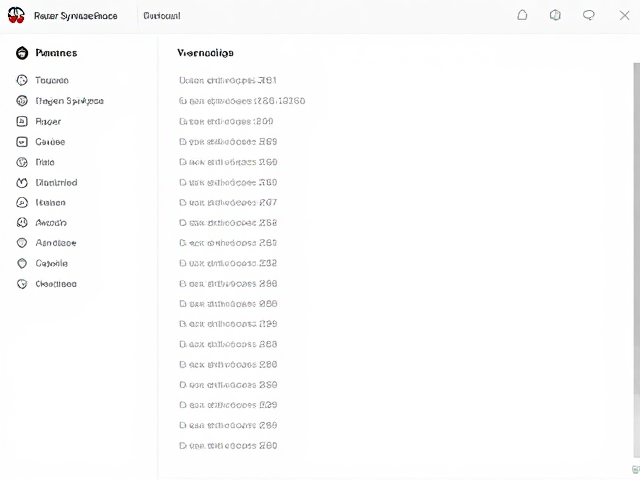Image resolution: width=640 pixels, height=480 pixels.
Task: Click the "Fiaio" sidebar label
Action: click(45, 162)
